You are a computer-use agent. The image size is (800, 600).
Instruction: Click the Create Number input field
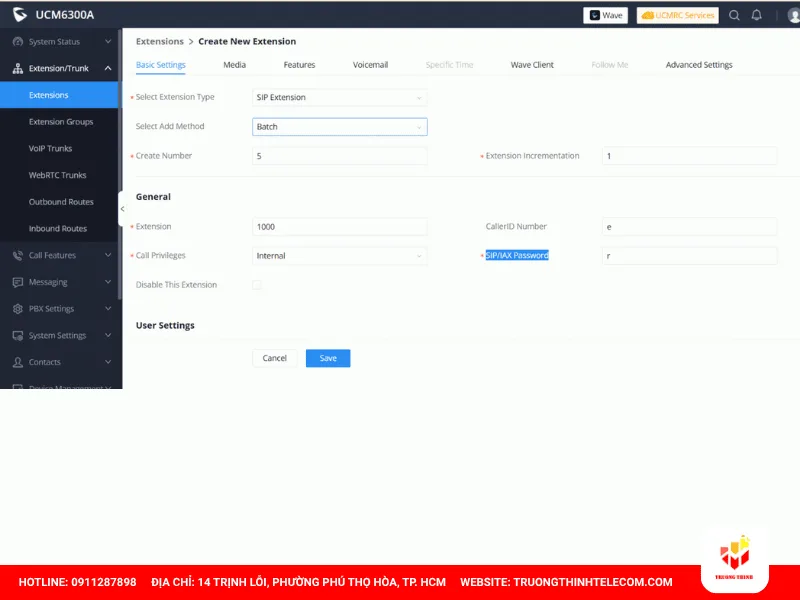coord(340,156)
